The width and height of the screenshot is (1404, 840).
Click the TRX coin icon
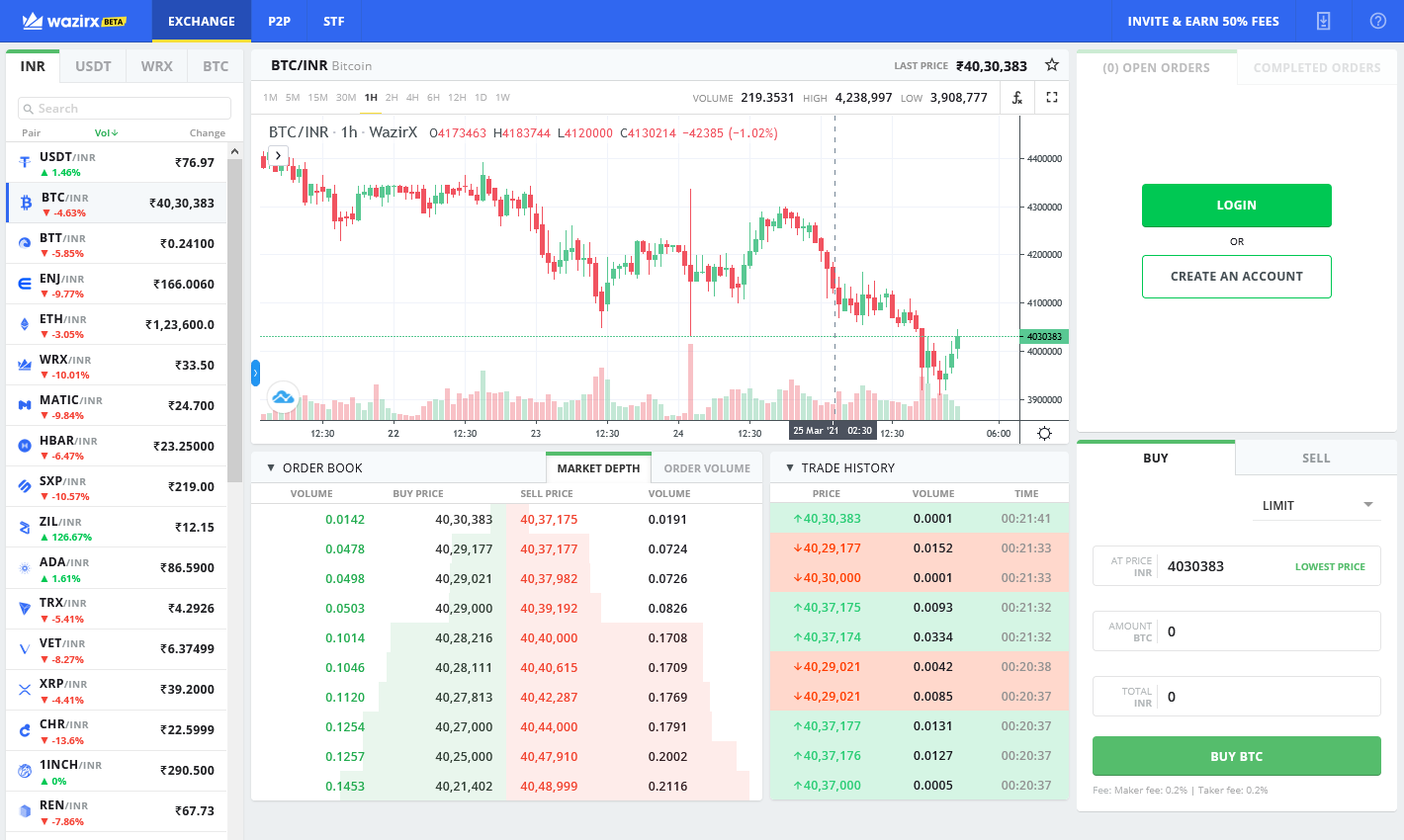pyautogui.click(x=25, y=608)
